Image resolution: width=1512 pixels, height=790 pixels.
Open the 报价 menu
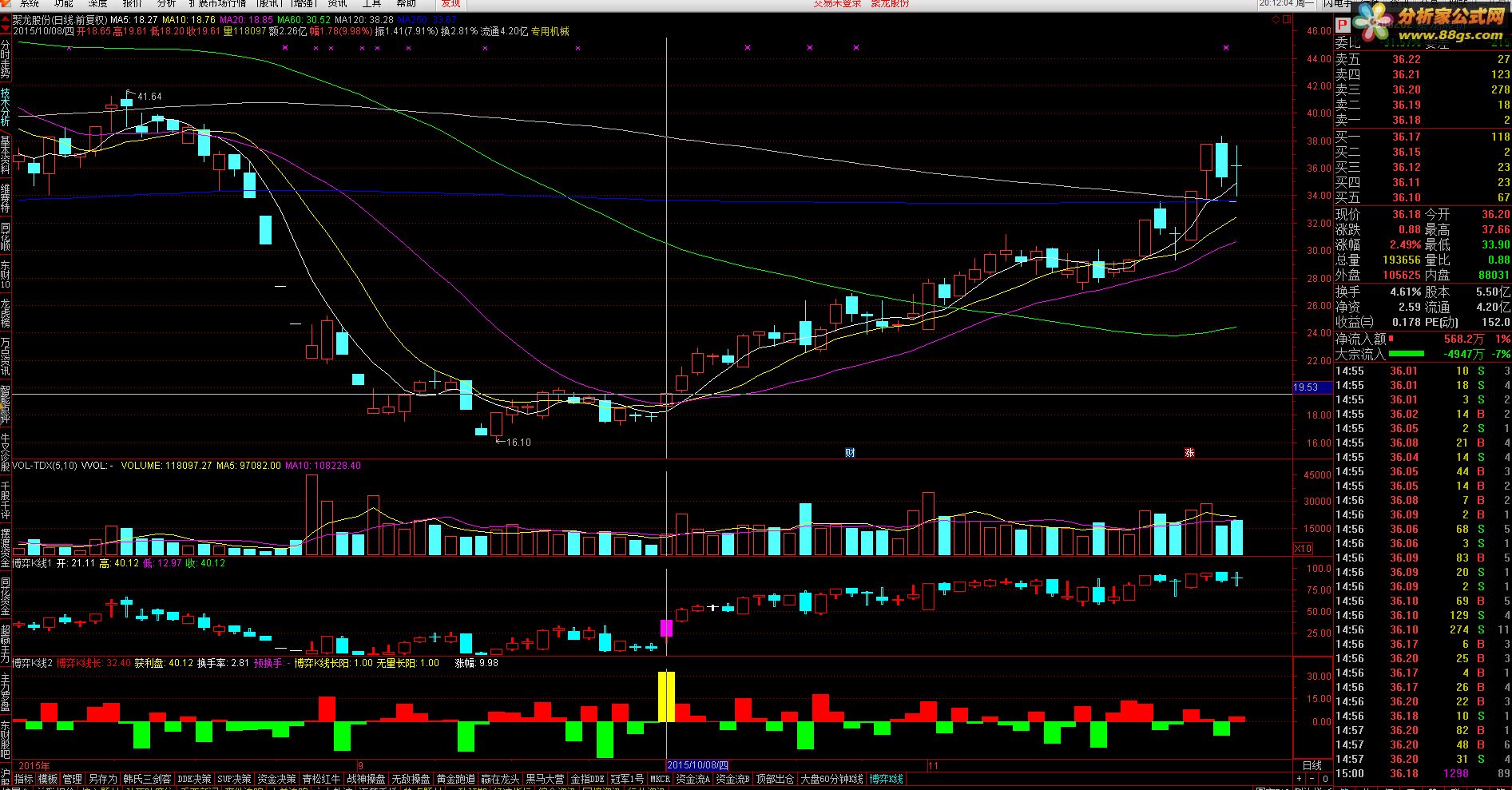[133, 4]
